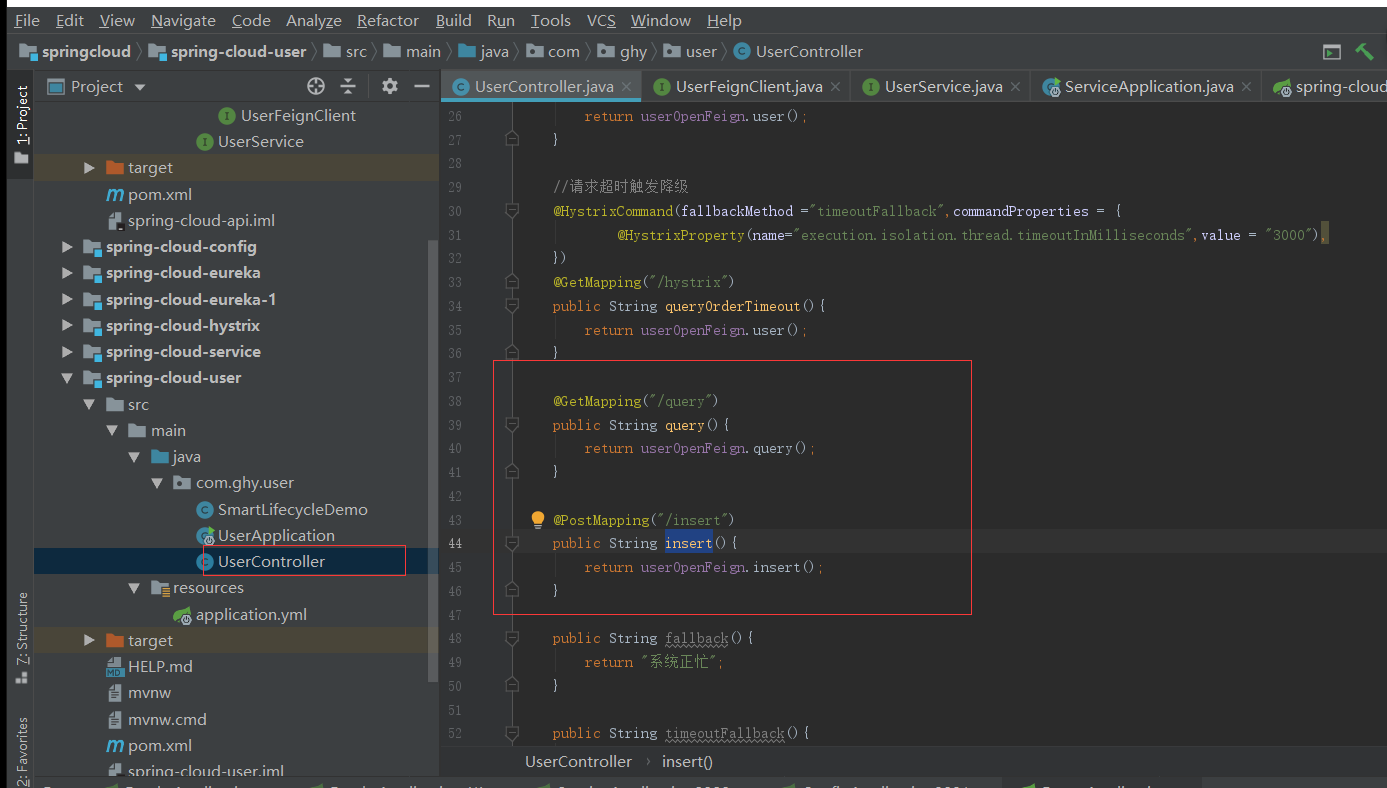The width and height of the screenshot is (1387, 788).
Task: Open the Analyze menu
Action: (x=314, y=20)
